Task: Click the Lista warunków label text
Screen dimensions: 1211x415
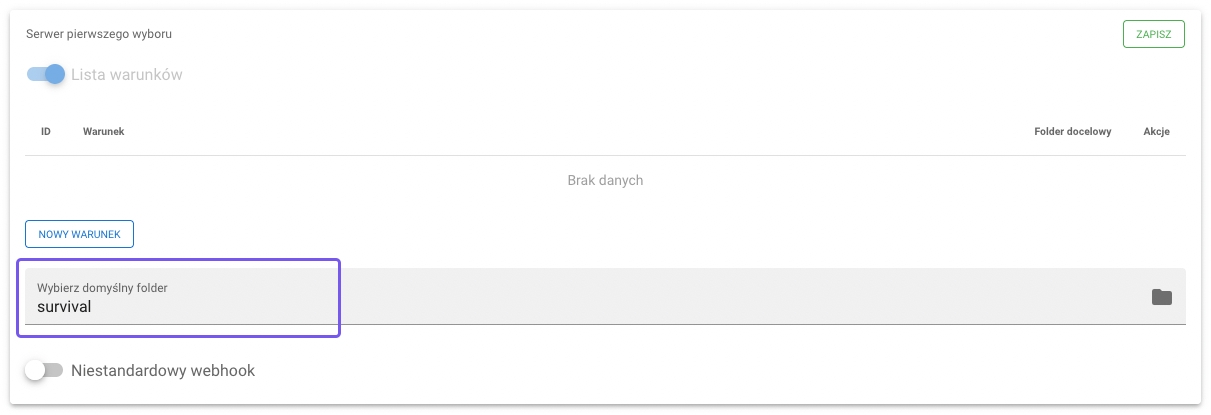Action: 127,75
